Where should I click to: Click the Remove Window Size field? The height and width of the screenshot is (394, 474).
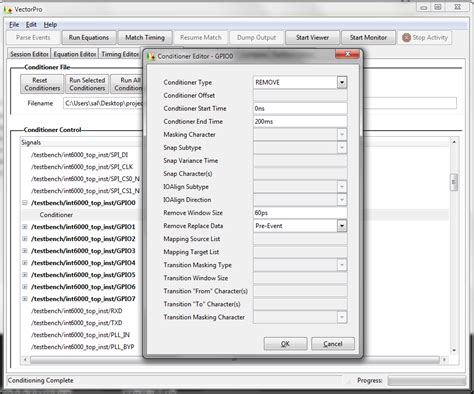coord(300,213)
